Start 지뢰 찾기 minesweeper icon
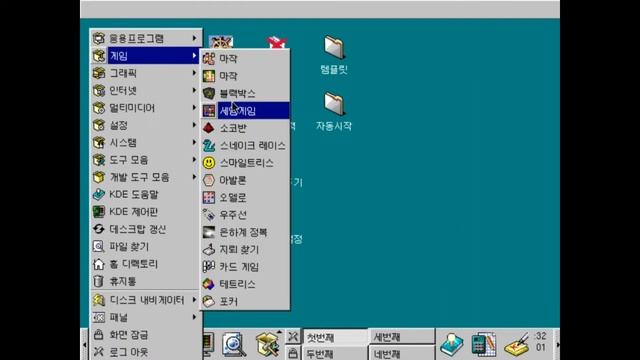640x360 pixels. [x=209, y=249]
